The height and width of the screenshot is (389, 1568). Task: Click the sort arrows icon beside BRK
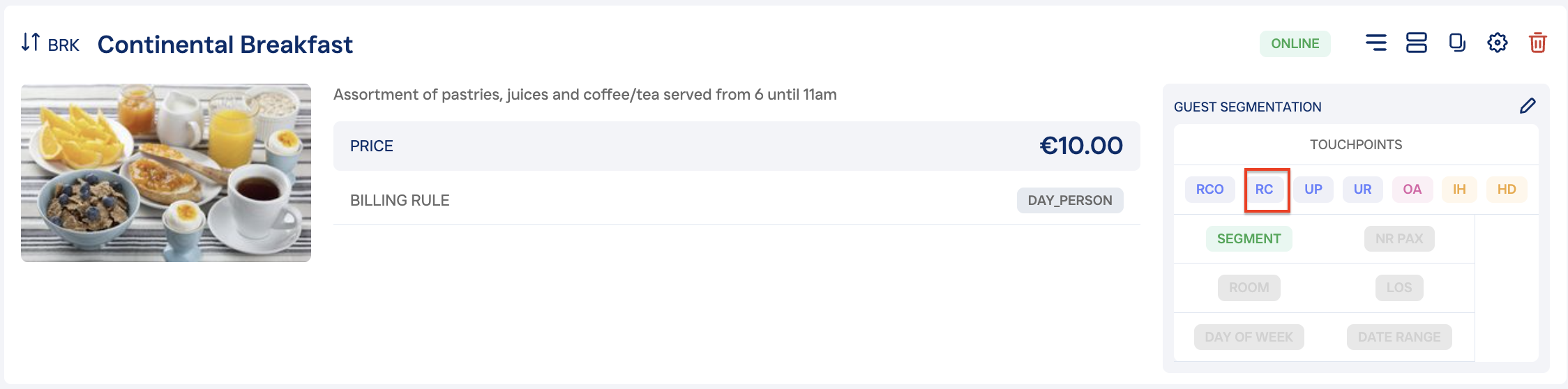tap(31, 43)
